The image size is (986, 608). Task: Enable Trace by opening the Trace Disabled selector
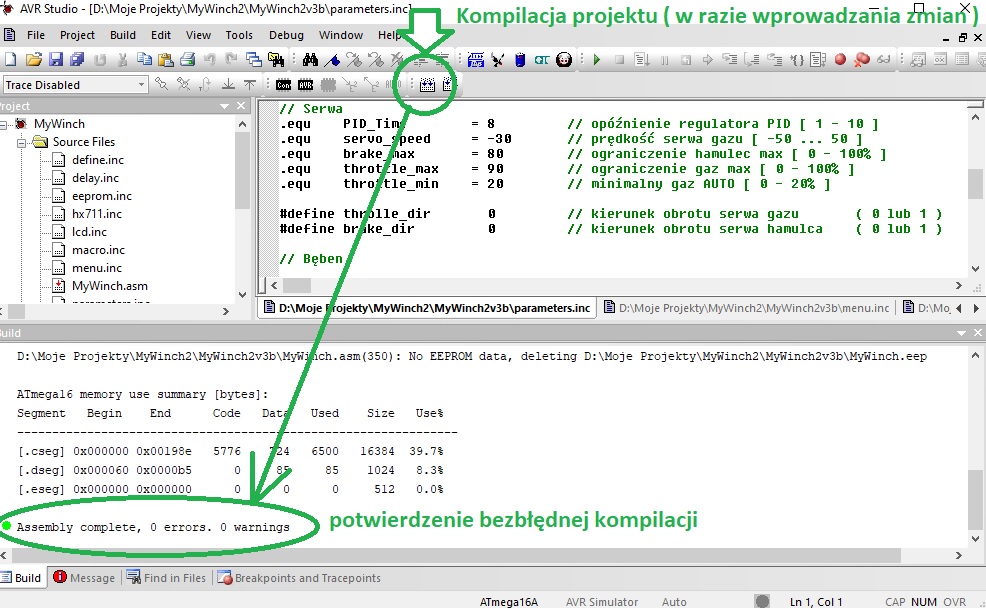click(x=140, y=84)
